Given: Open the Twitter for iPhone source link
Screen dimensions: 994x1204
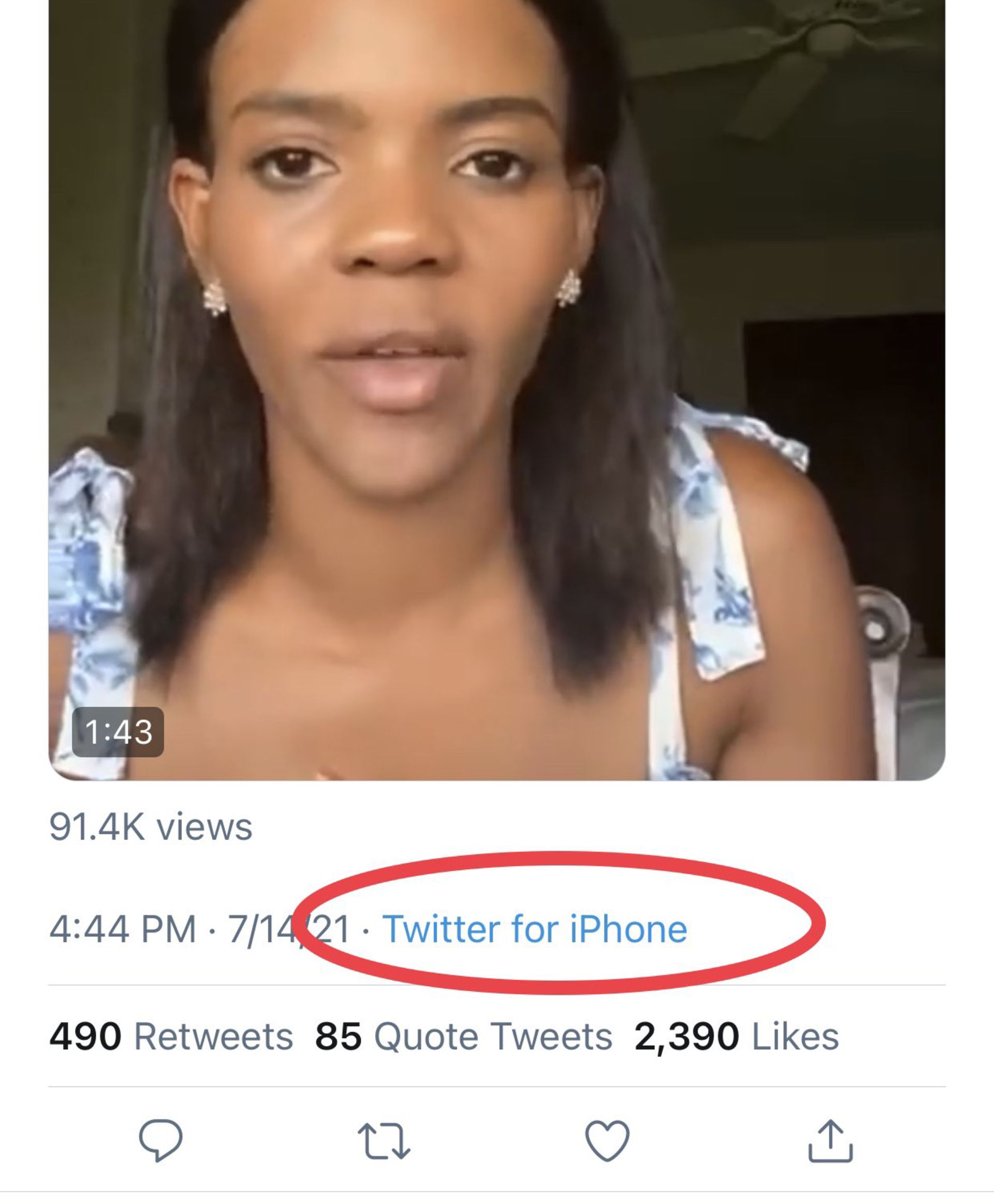Looking at the screenshot, I should 535,929.
